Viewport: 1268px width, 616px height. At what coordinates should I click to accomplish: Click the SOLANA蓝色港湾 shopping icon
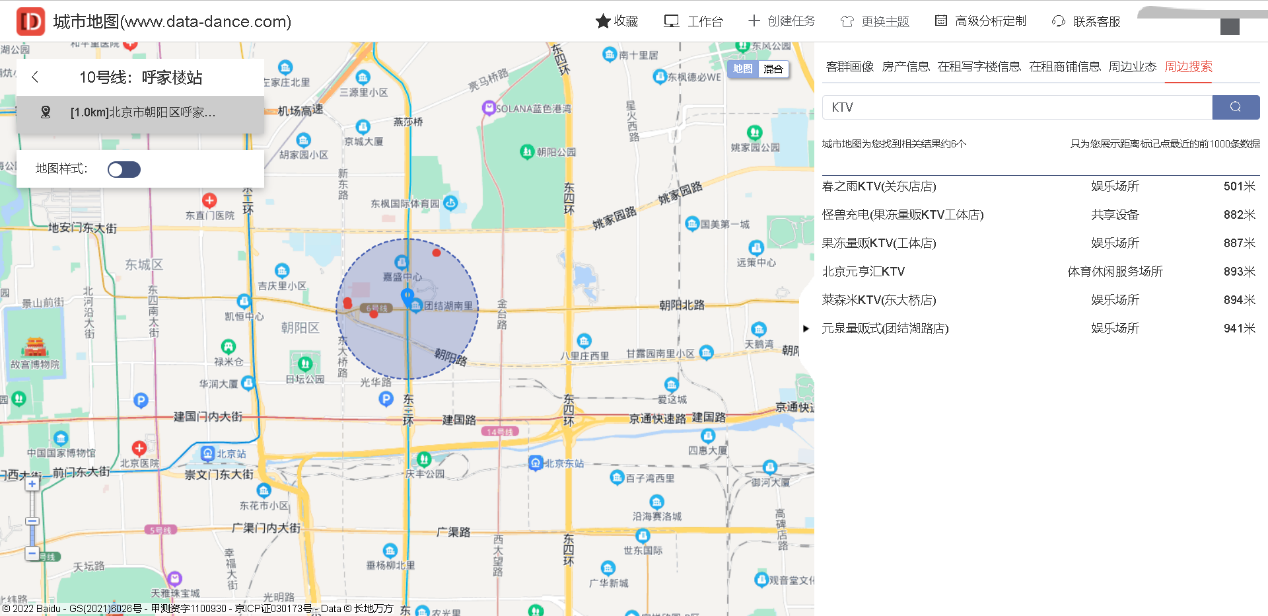point(488,108)
